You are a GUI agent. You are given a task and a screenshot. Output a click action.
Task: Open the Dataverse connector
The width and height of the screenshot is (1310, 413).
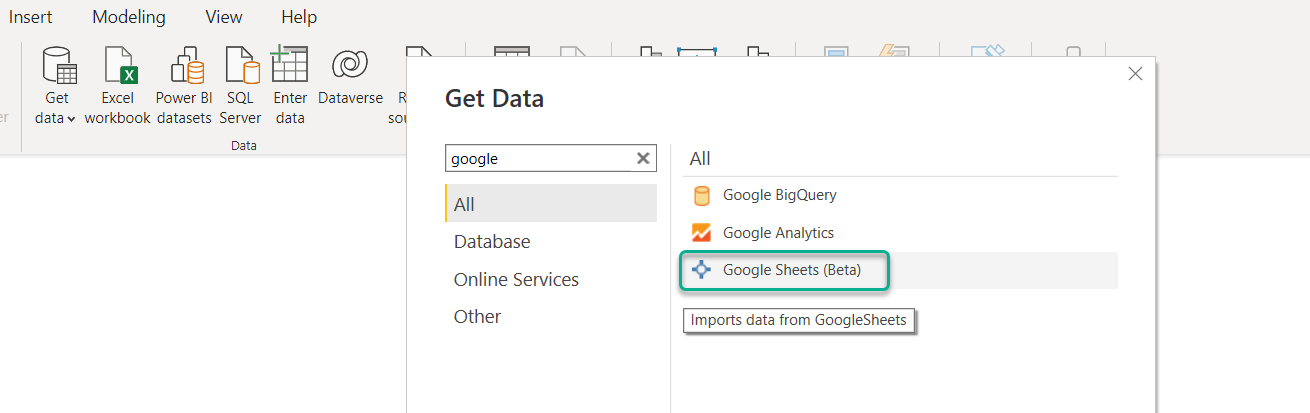350,78
